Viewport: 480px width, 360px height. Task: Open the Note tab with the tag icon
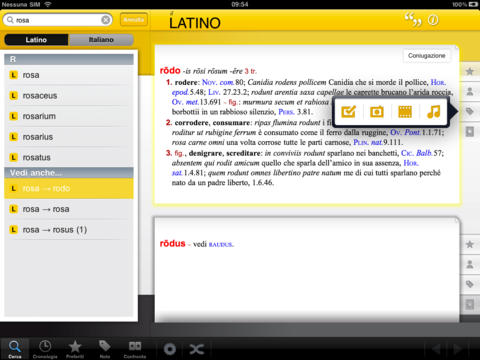point(105,349)
